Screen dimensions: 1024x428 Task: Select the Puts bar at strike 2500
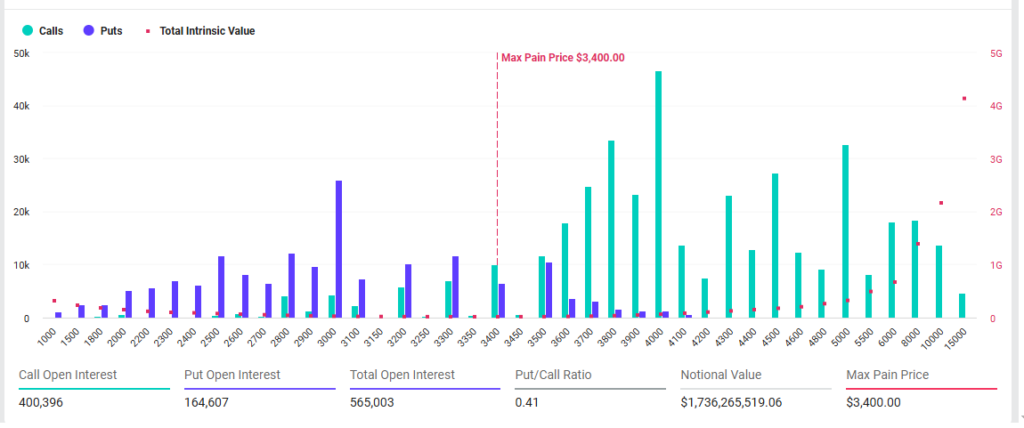tap(221, 287)
